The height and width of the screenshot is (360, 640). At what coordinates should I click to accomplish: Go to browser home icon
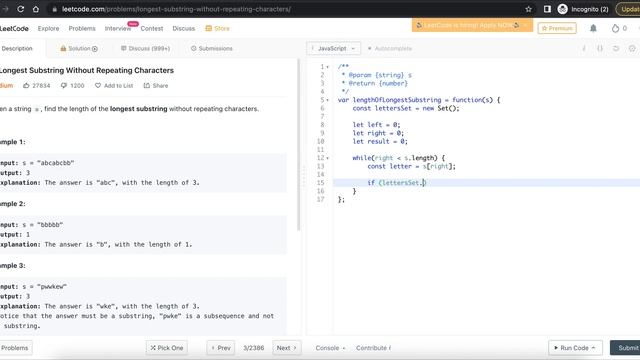pos(36,9)
